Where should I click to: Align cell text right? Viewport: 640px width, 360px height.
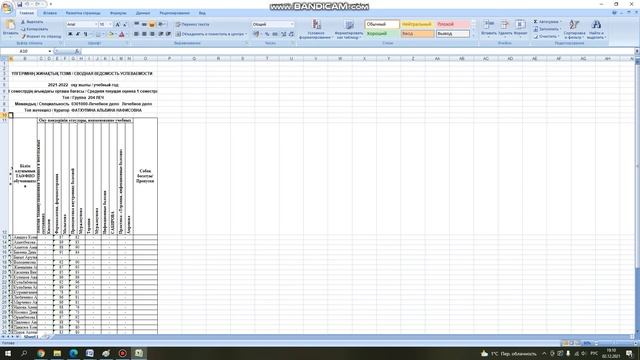click(152, 34)
